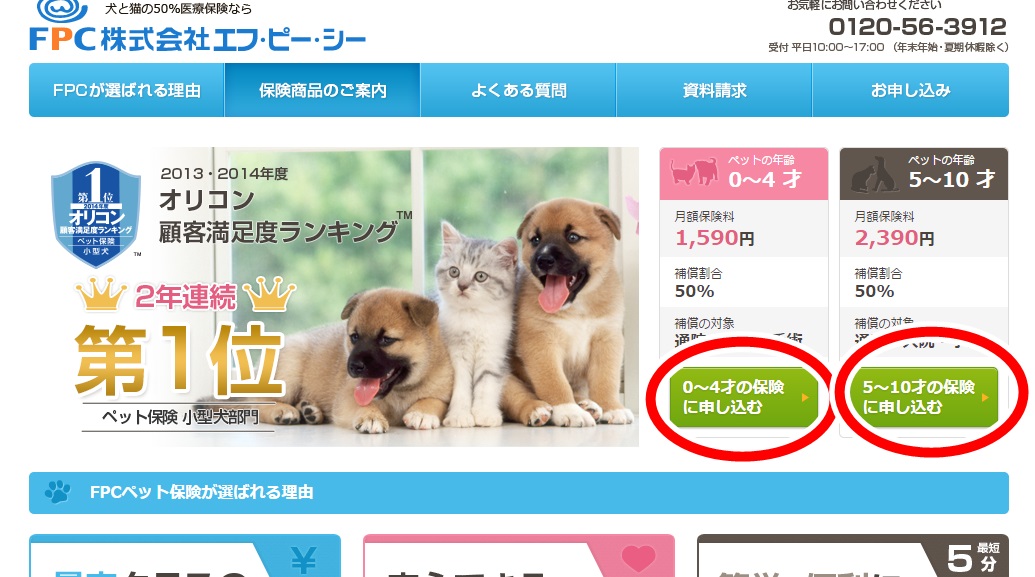Apply for the 5~10才 insurance plan
Screen dimensions: 1035x577
coord(923,397)
